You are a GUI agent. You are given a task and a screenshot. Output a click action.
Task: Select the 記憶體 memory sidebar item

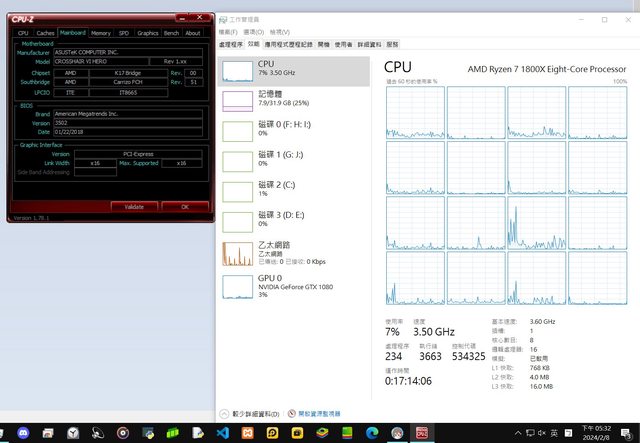point(294,101)
